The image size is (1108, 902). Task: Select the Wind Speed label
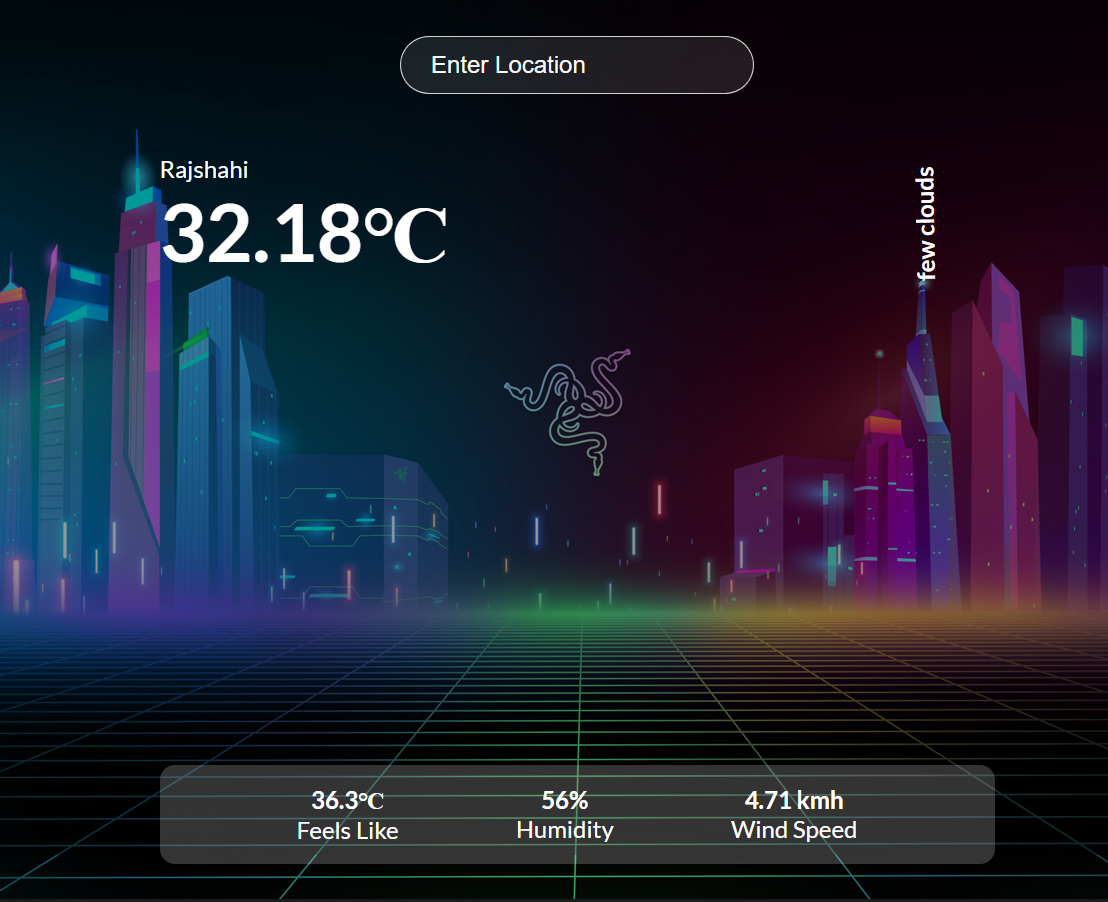pyautogui.click(x=793, y=830)
